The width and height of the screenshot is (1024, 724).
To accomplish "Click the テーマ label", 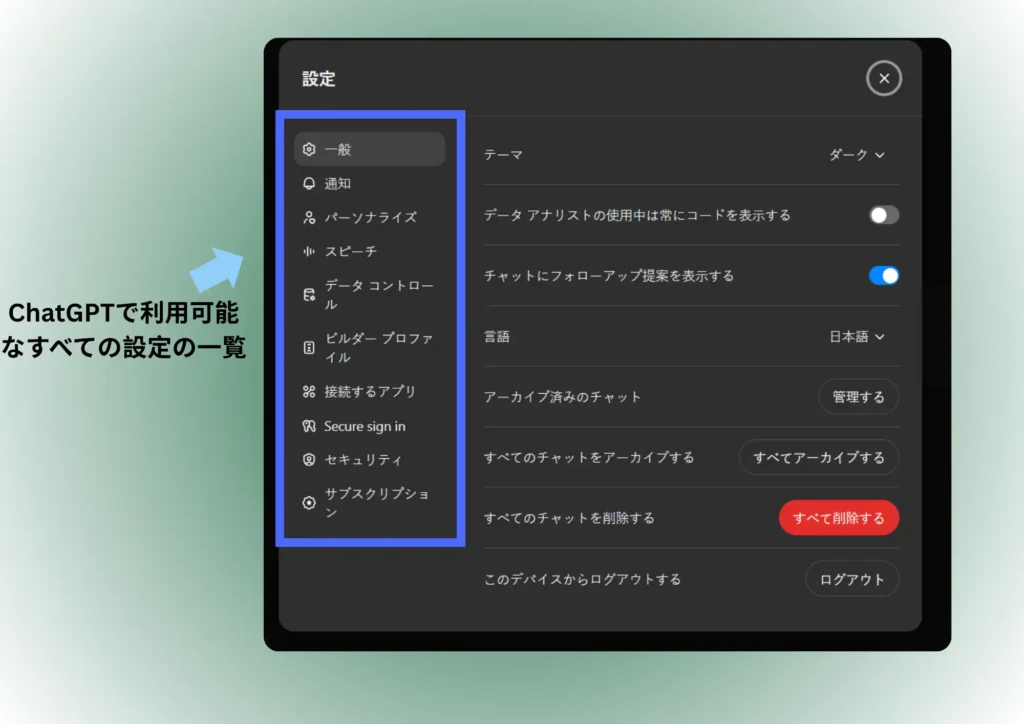I will [504, 155].
